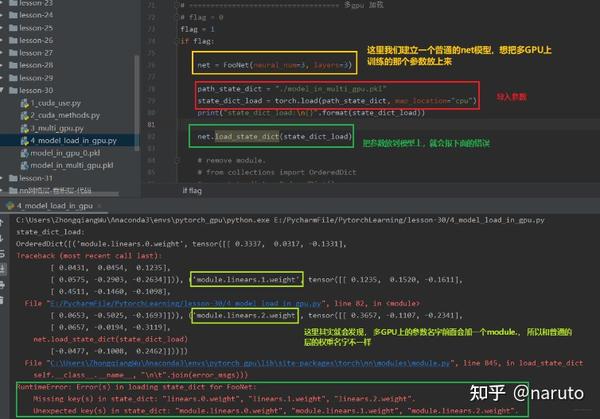The width and height of the screenshot is (600, 419).
Task: Click the Up the Stack Trace arrow
Action: click(2, 223)
